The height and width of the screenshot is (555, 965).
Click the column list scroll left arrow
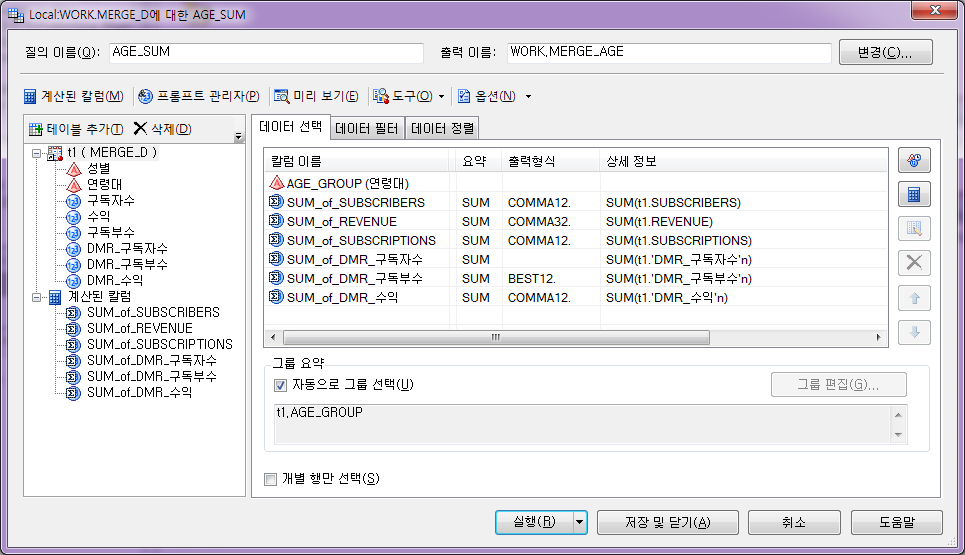pos(273,337)
